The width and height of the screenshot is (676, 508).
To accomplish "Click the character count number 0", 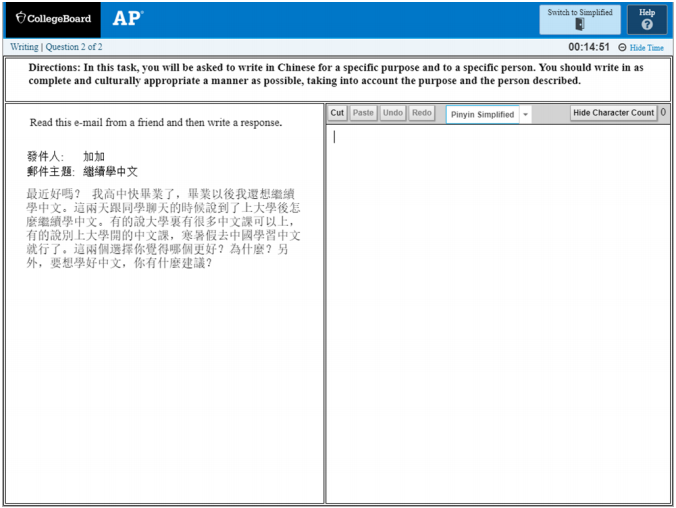I will click(664, 113).
